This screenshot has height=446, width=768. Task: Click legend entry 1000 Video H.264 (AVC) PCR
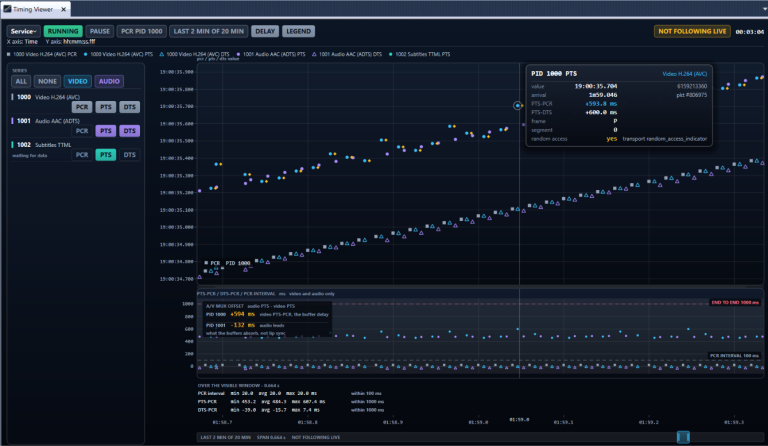pyautogui.click(x=42, y=54)
